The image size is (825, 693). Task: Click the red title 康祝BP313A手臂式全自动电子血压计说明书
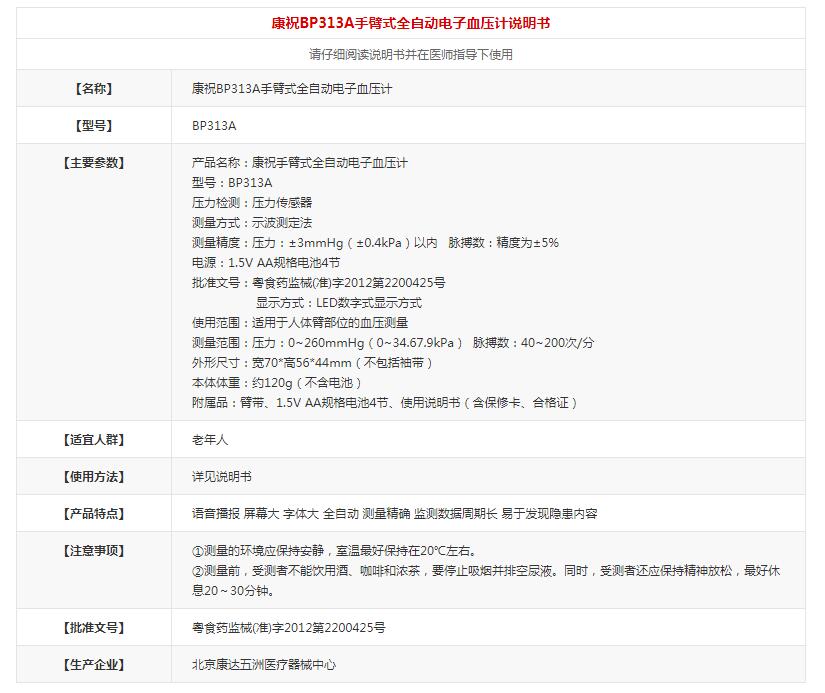coord(411,23)
